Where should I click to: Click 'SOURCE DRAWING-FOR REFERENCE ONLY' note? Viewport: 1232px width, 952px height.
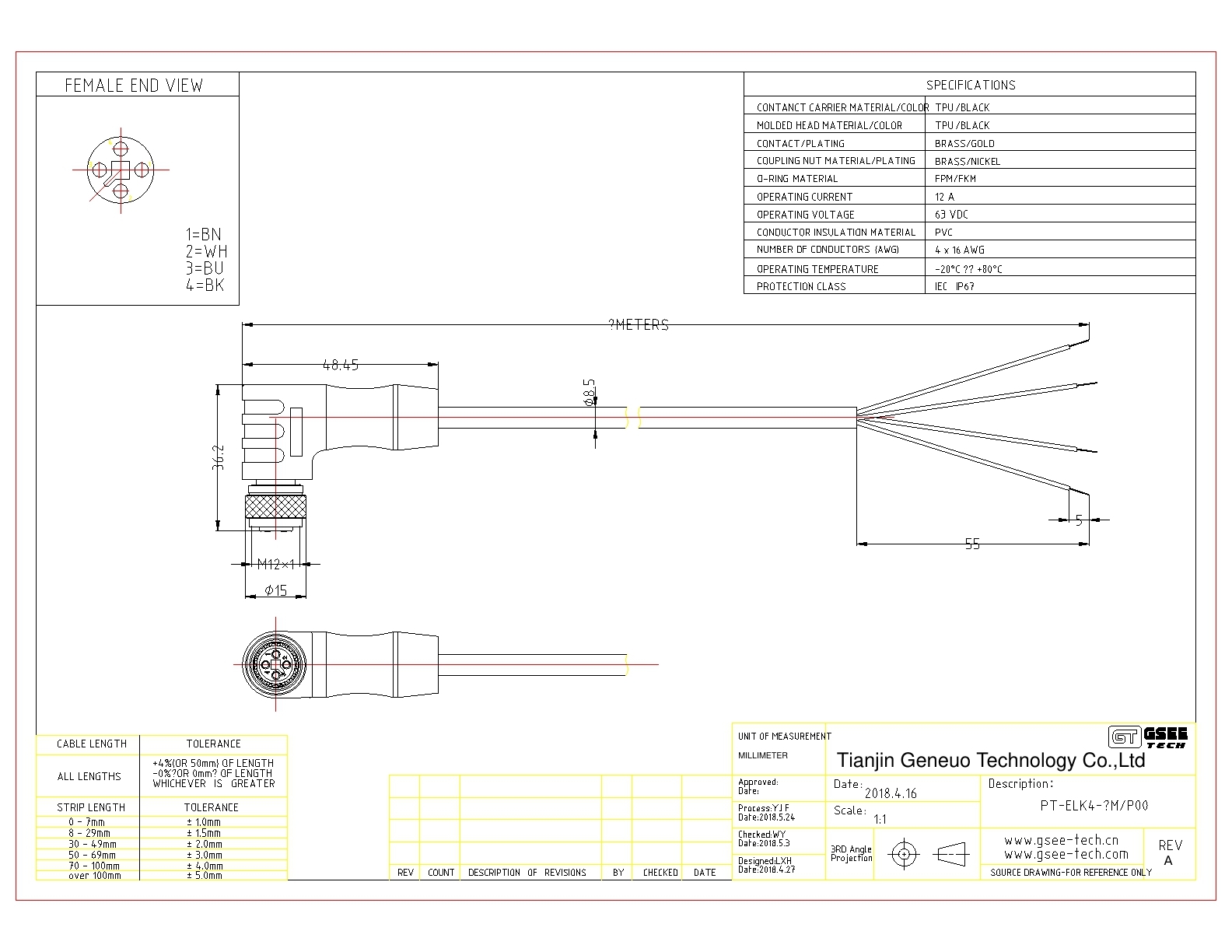1071,873
